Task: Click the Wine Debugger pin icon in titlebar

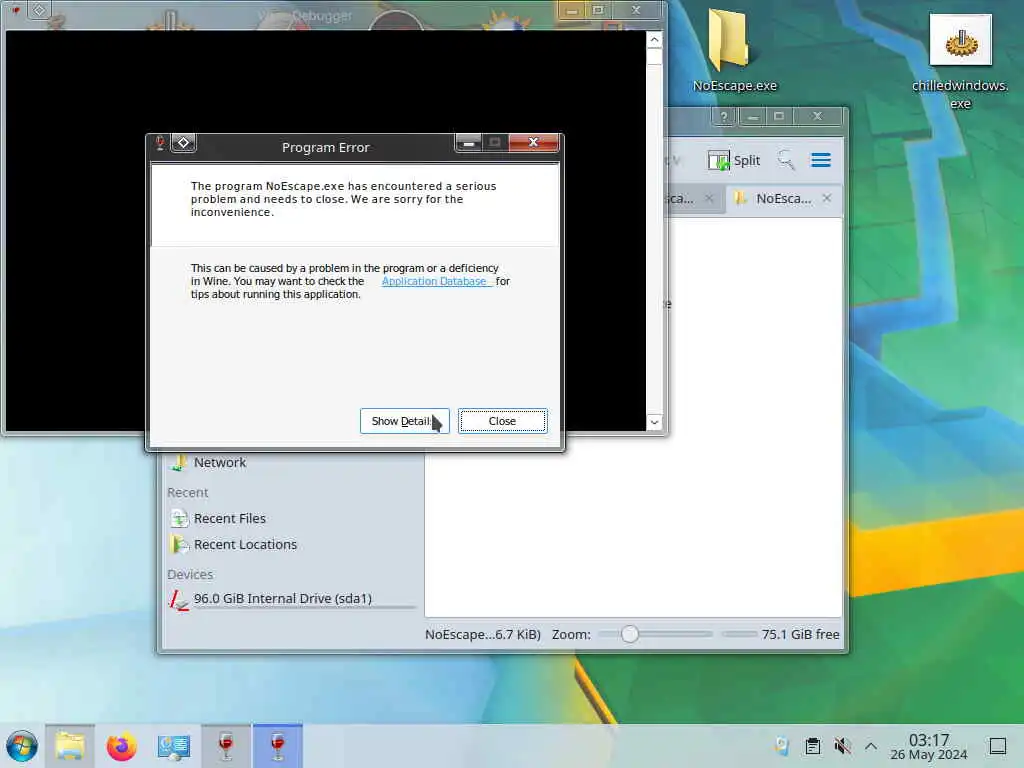Action: pos(40,10)
